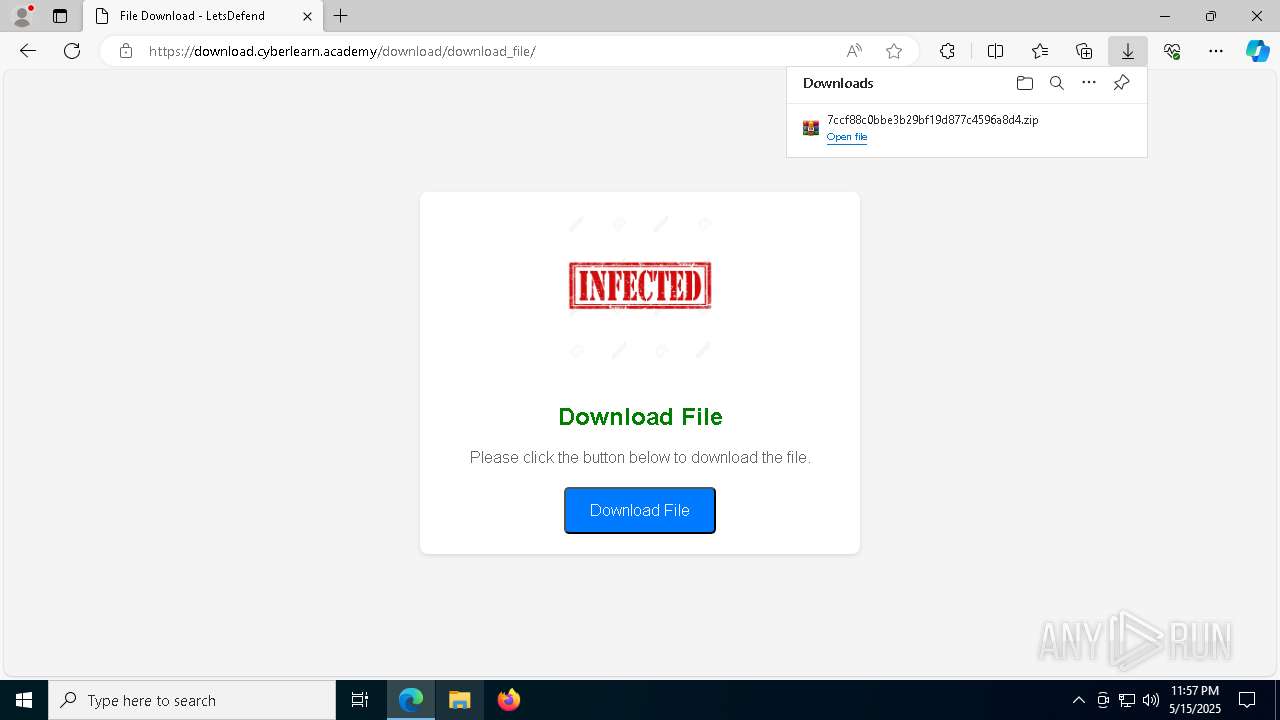The image size is (1280, 720).
Task: Open Microsoft Edge from taskbar
Action: click(411, 700)
